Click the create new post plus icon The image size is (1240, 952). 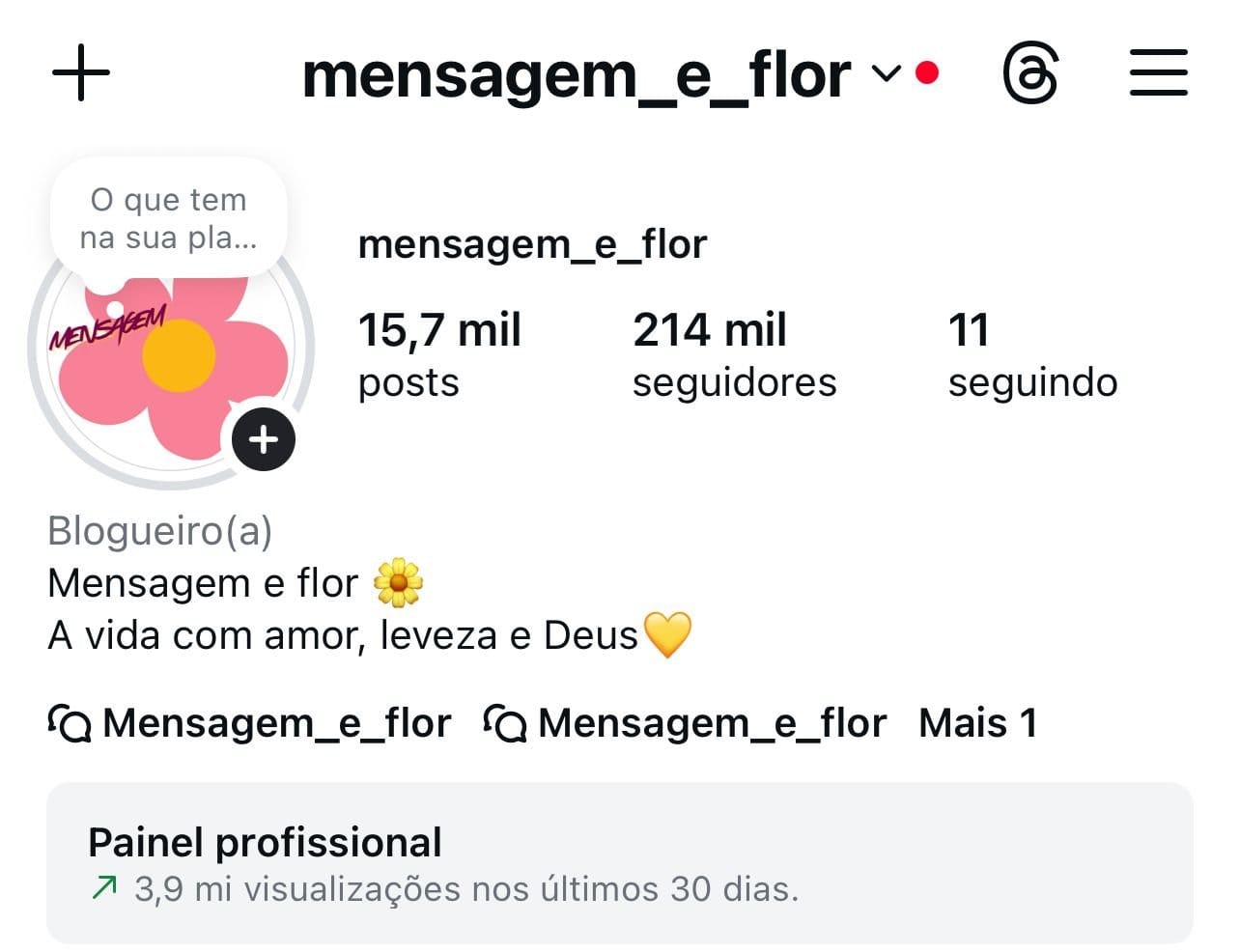click(x=81, y=72)
